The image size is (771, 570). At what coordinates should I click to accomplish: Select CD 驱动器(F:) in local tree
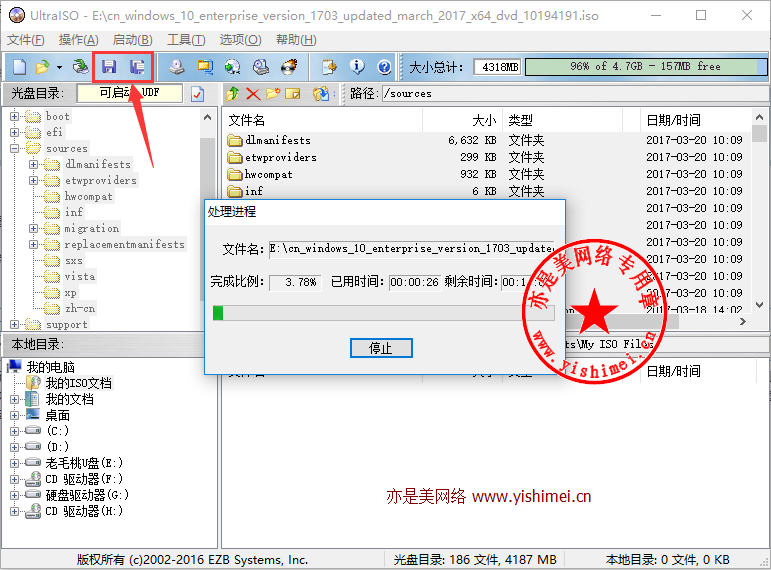pyautogui.click(x=84, y=479)
